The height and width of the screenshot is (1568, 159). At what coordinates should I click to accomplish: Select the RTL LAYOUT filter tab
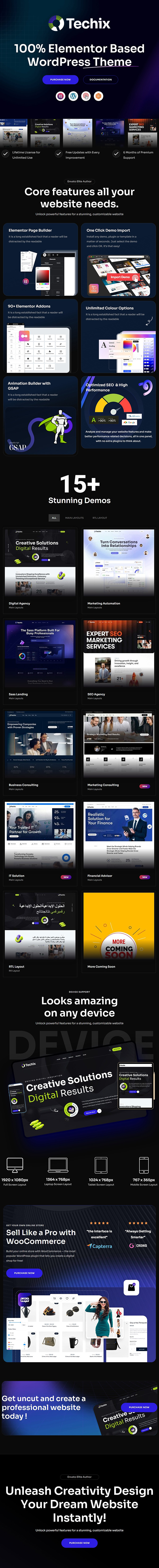click(x=100, y=518)
